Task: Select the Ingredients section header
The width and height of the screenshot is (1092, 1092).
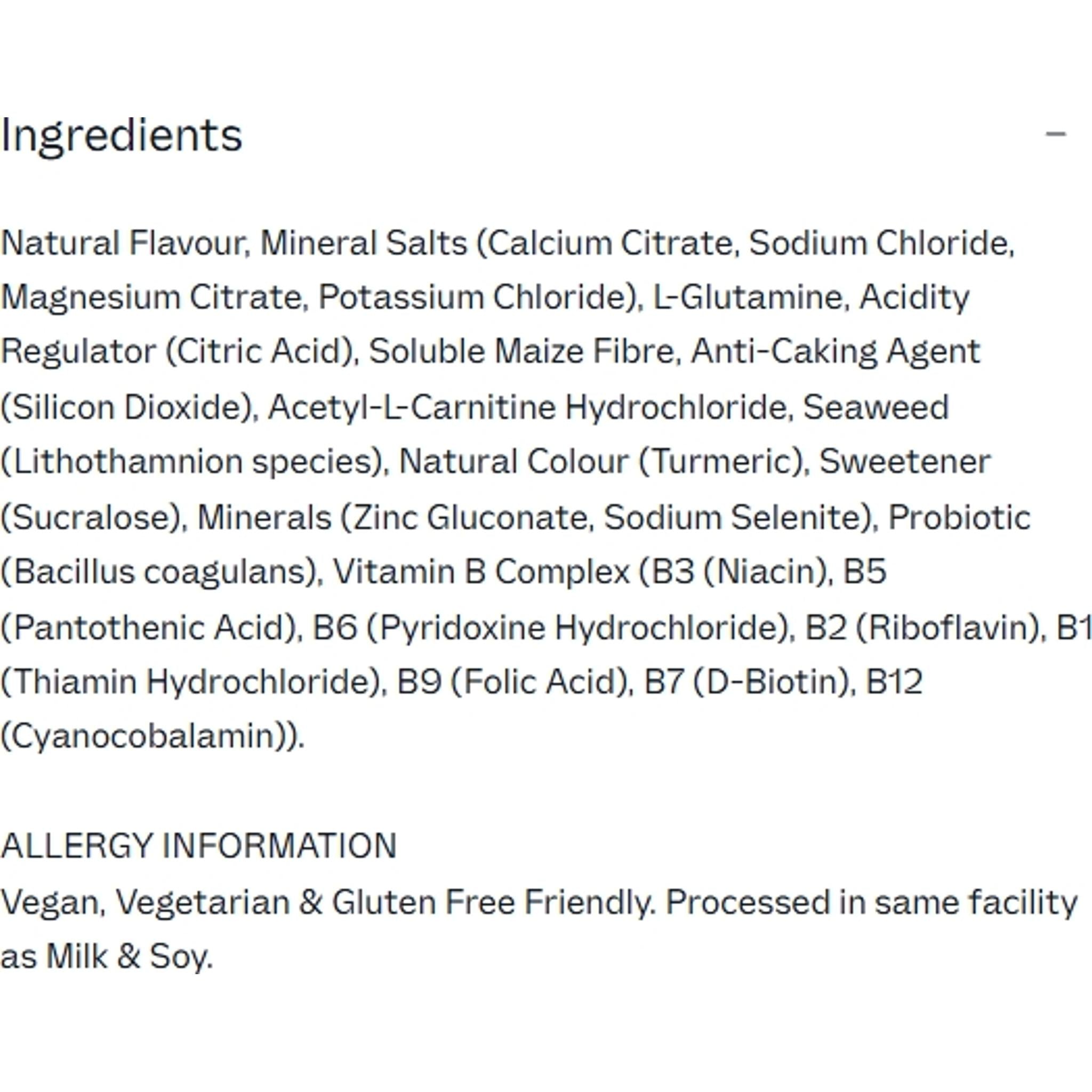Action: pos(122,135)
